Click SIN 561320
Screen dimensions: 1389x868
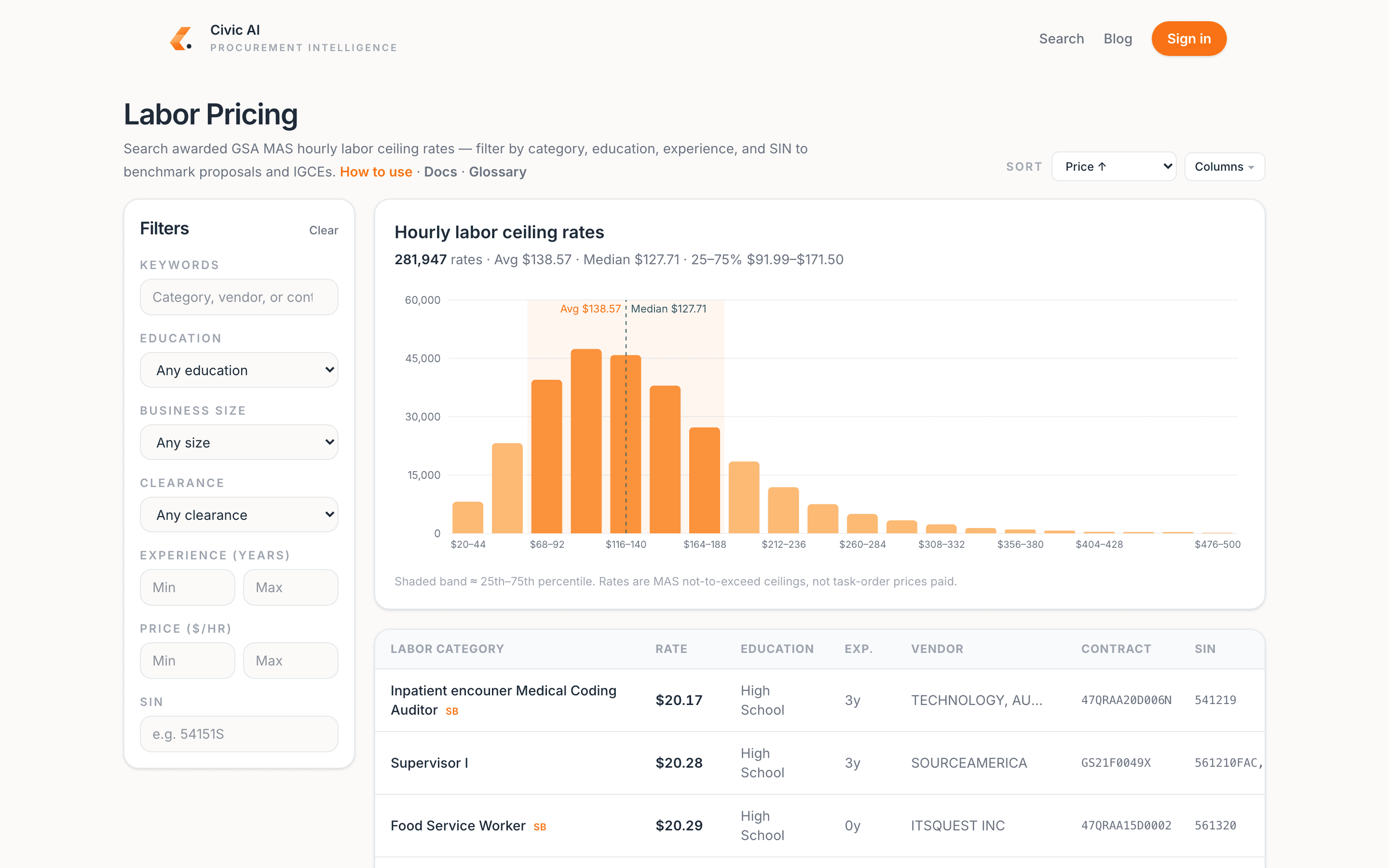[1215, 826]
